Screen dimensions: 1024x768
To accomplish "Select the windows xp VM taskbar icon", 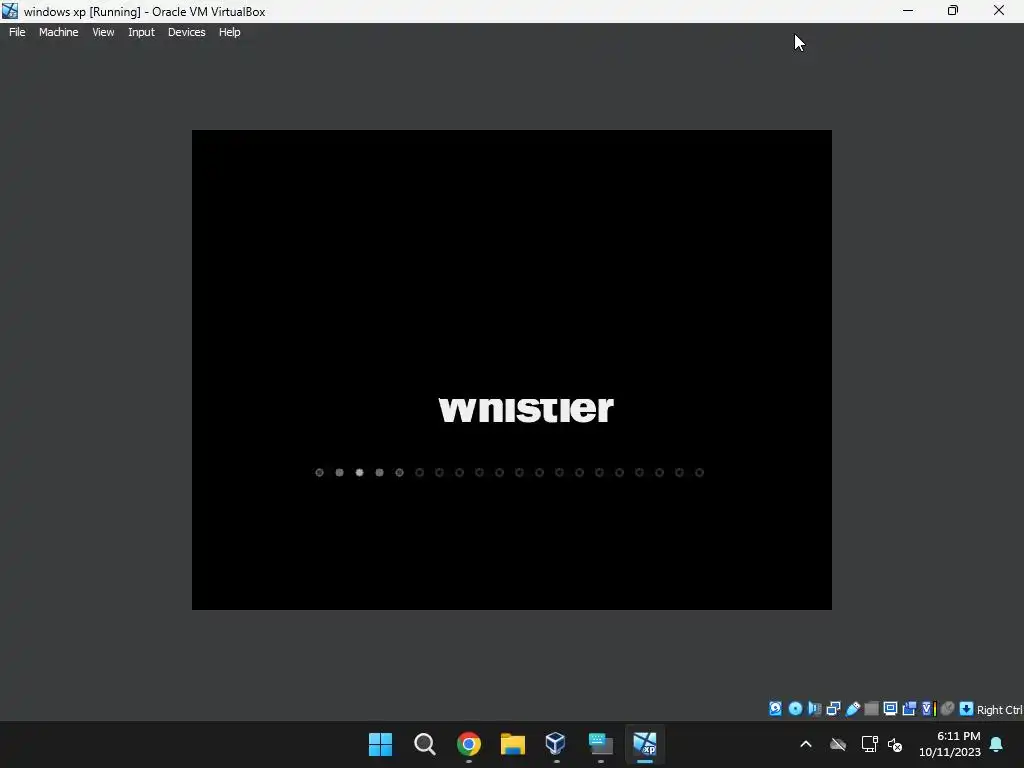I will click(645, 744).
